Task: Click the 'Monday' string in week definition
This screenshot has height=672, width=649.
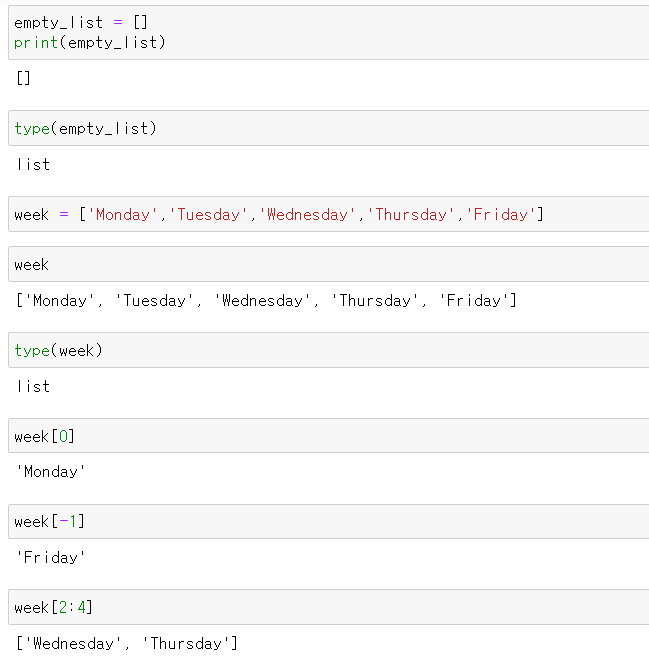Action: click(123, 214)
